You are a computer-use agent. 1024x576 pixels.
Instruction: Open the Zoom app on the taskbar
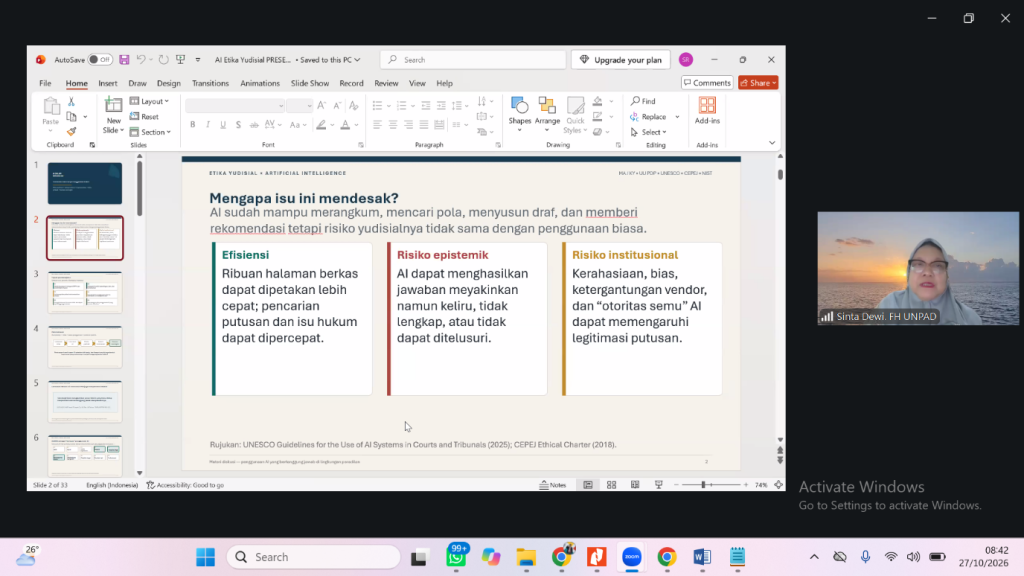[632, 557]
